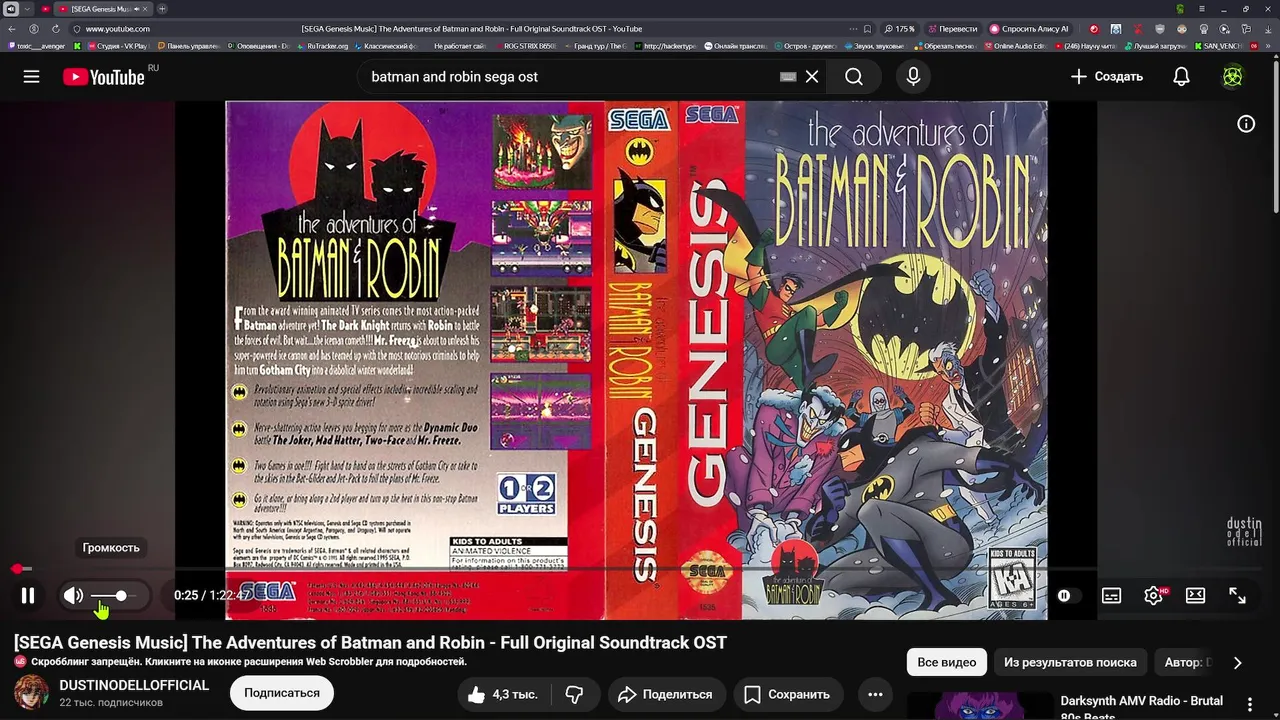Mute audio on the SEGA Genesis Music tab
The width and height of the screenshot is (1280, 720).
pyautogui.click(x=136, y=9)
